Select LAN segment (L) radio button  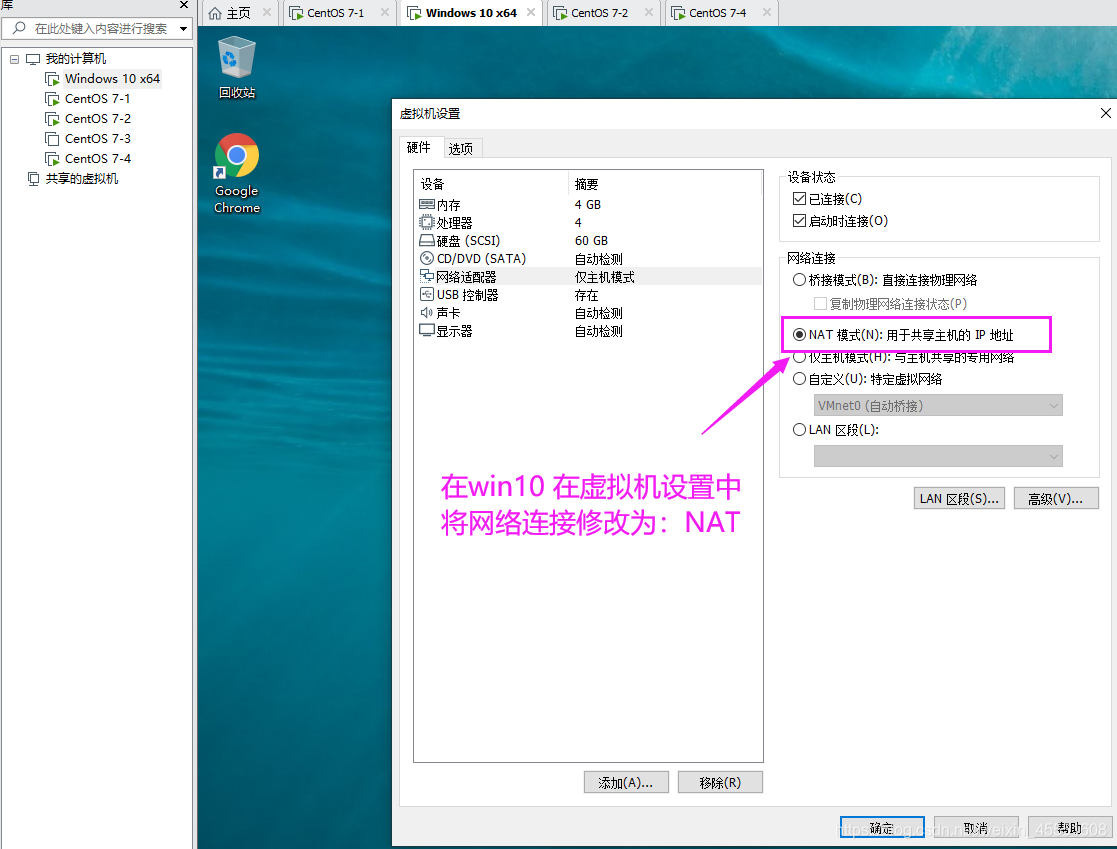pos(799,429)
